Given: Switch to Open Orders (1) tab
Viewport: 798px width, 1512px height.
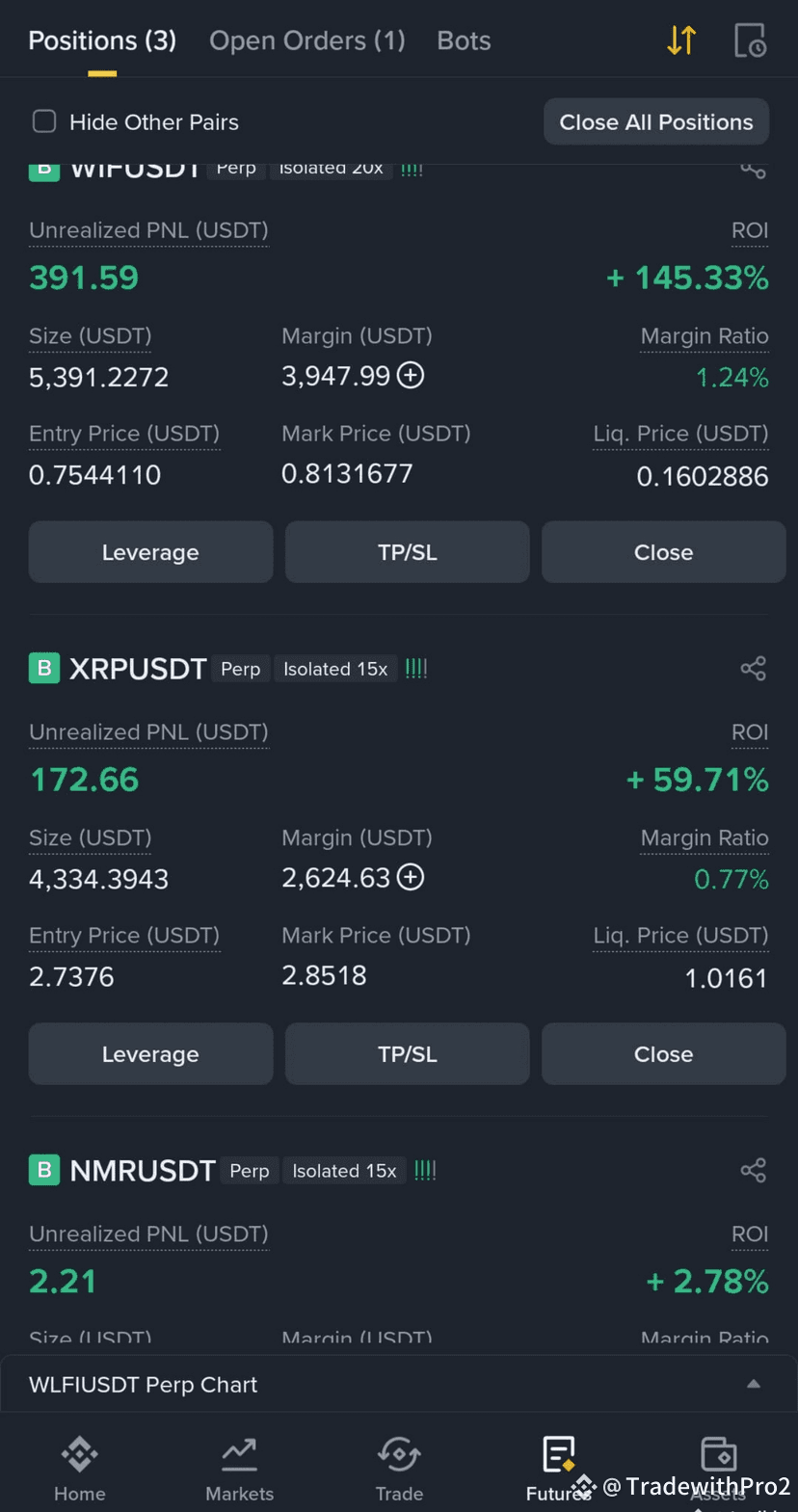Looking at the screenshot, I should [307, 40].
